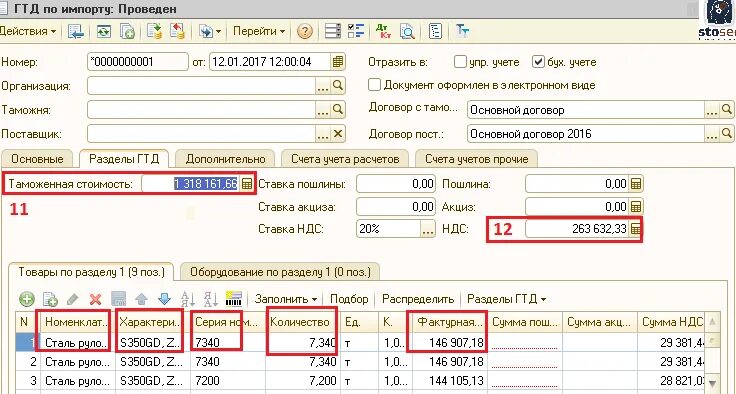Screen dimensions: 736x394
Task: Enable the упр. учете checkbox
Action: 460,62
